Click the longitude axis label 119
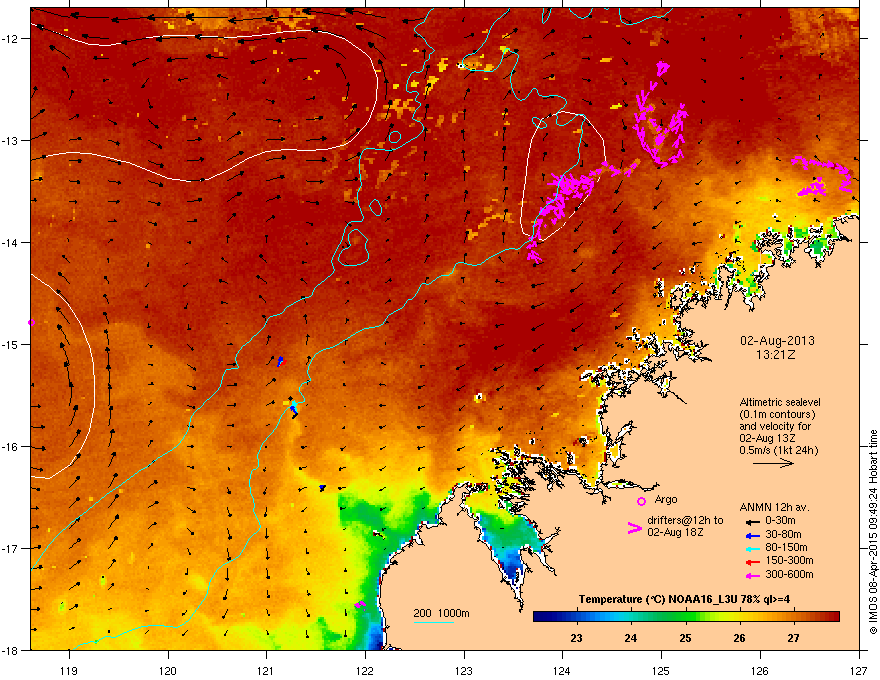 point(69,670)
